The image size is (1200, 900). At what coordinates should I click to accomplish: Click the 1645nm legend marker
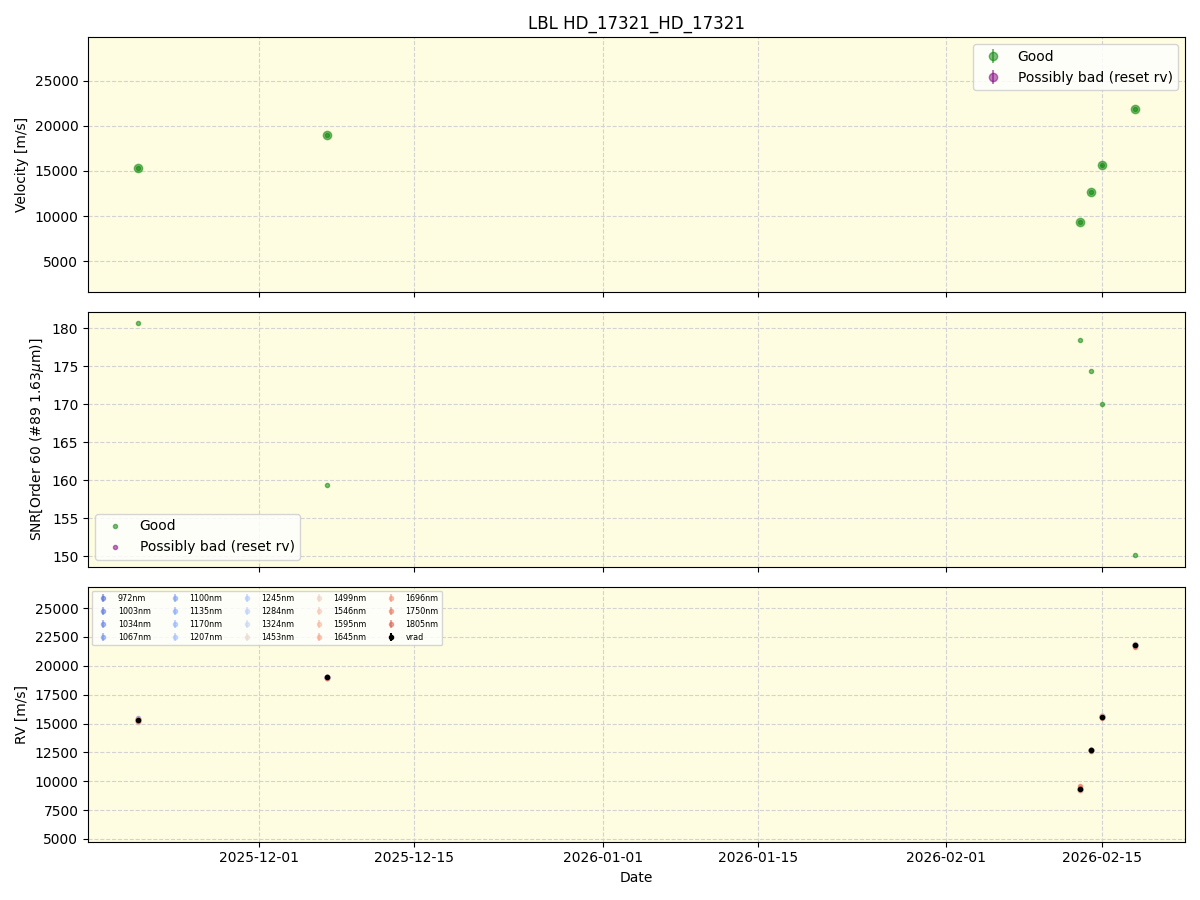(319, 637)
